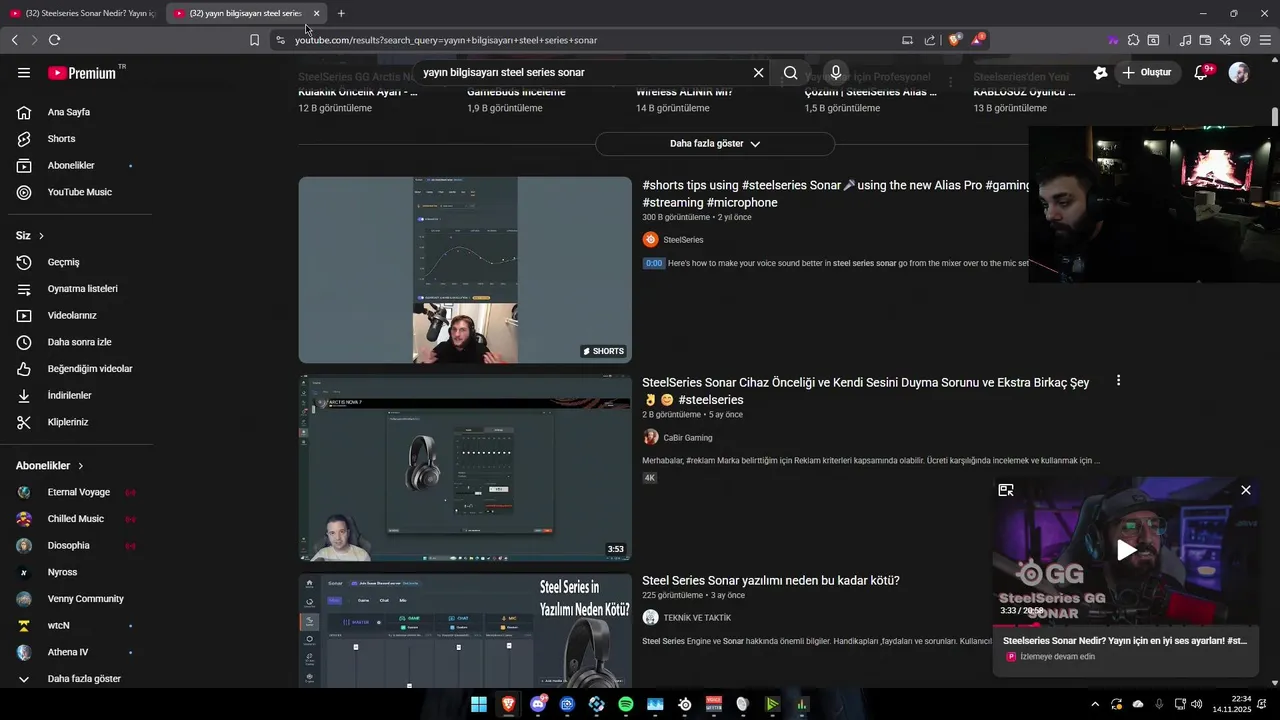Click the search input field
Image resolution: width=1280 pixels, height=720 pixels.
point(585,73)
